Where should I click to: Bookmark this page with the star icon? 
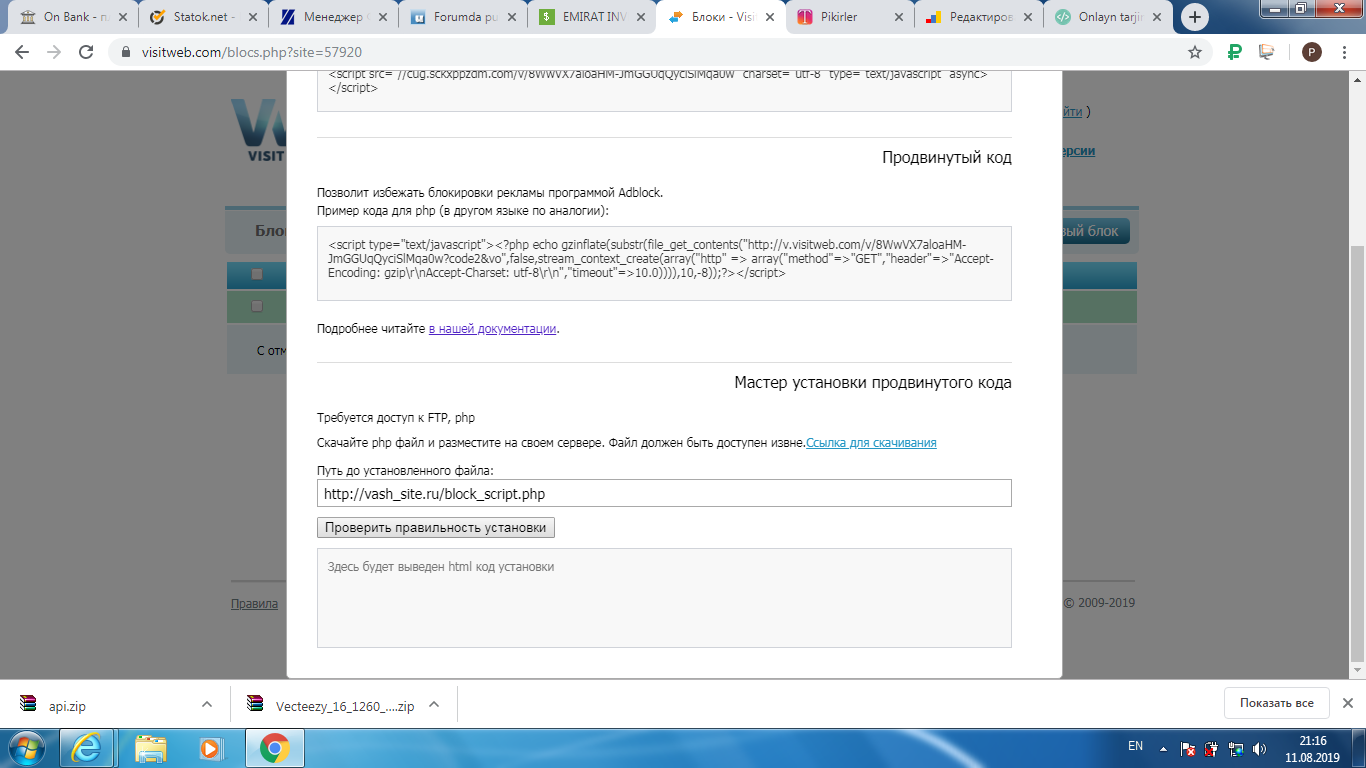coord(1194,52)
